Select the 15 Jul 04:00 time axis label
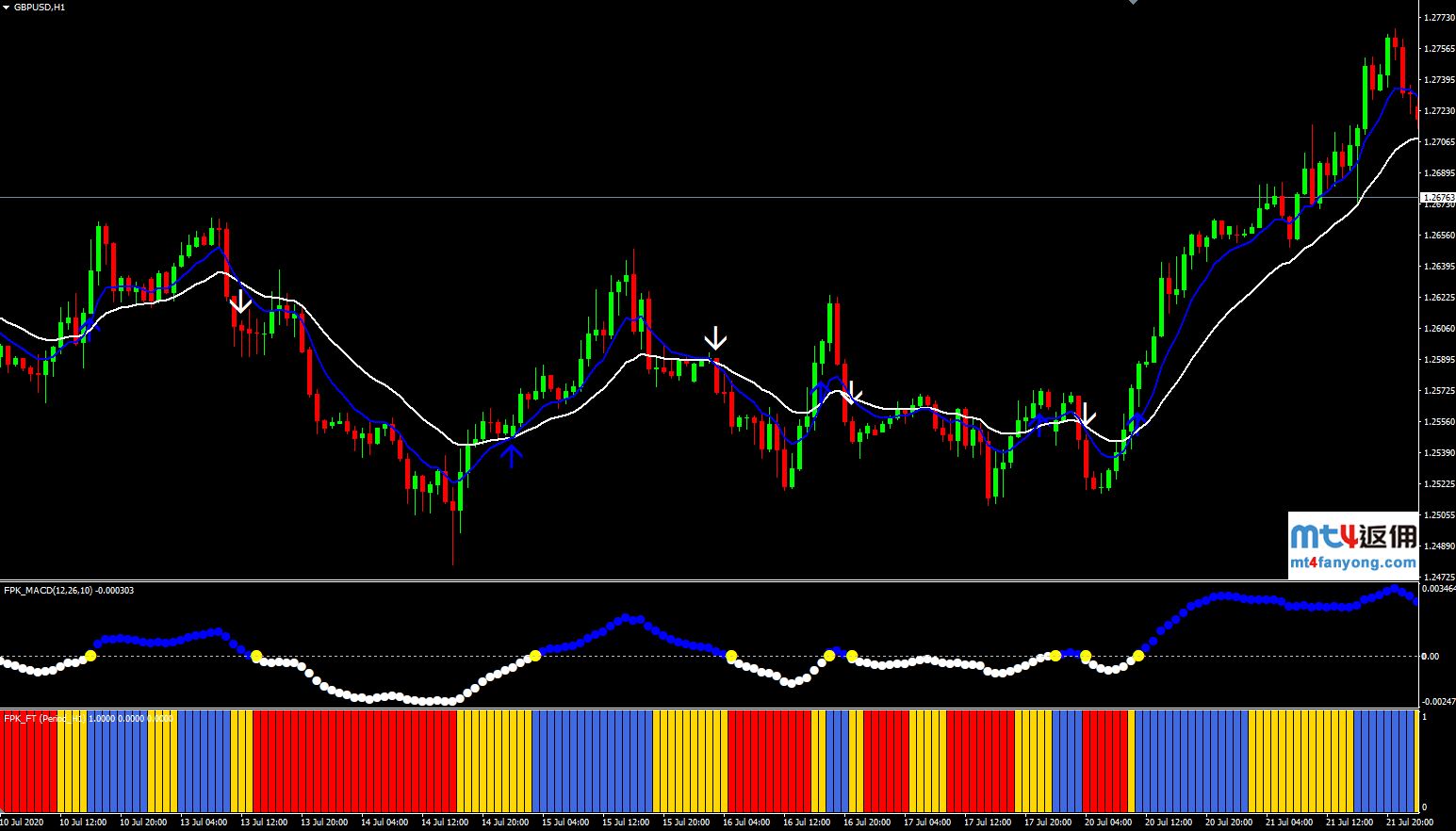 (565, 821)
